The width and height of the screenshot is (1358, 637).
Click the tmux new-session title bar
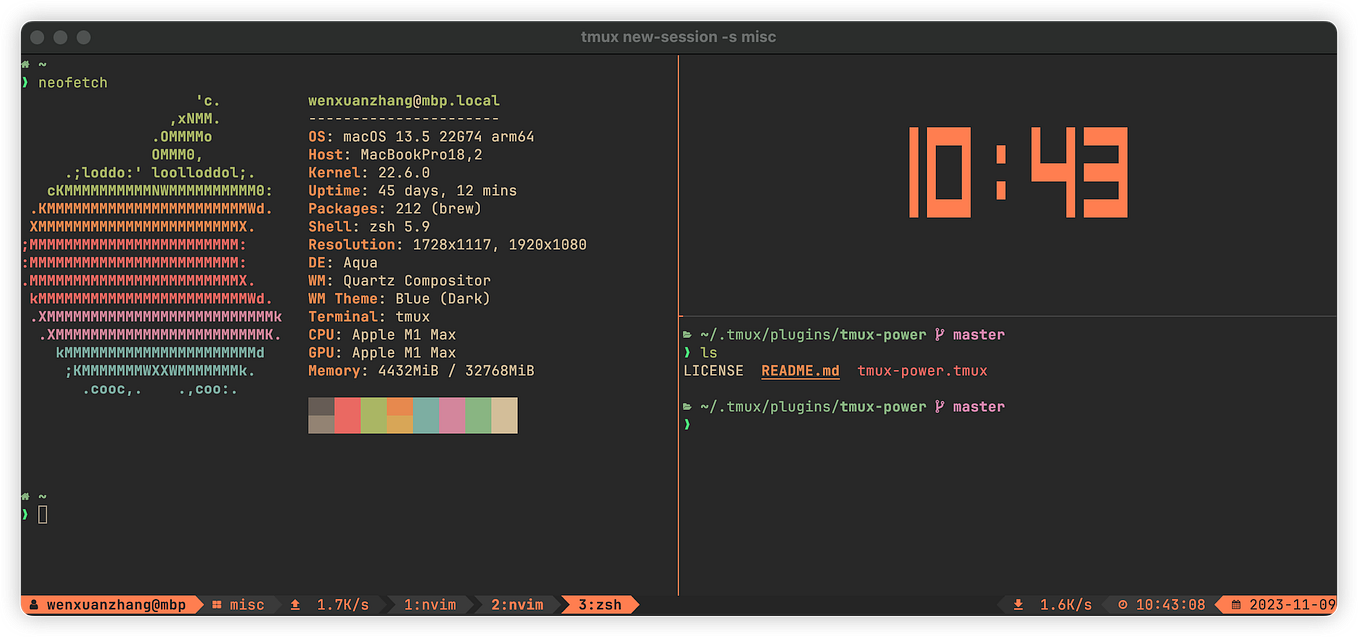(x=679, y=36)
